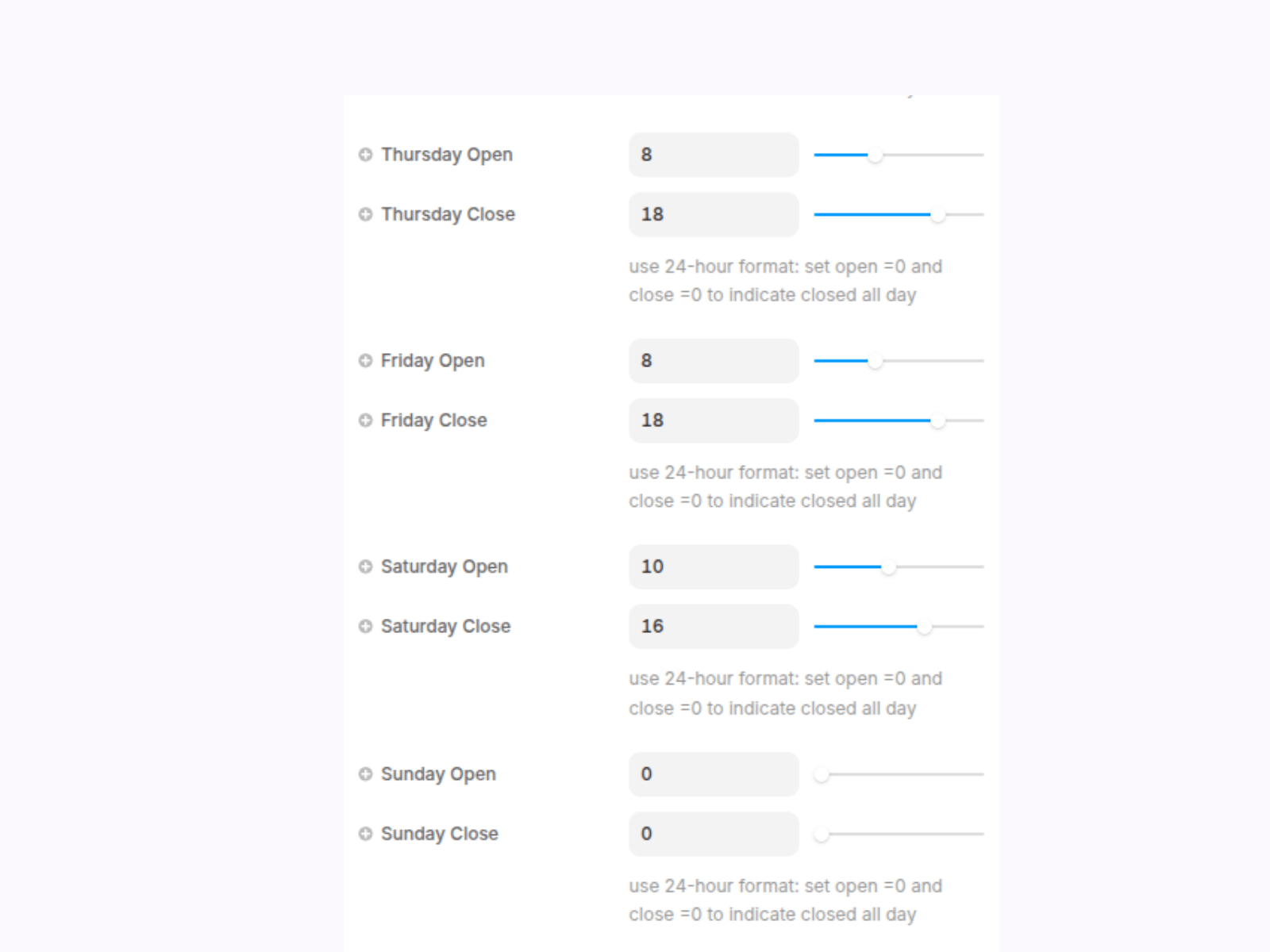
Task: Click the Saturday Open slider handle
Action: (x=888, y=567)
